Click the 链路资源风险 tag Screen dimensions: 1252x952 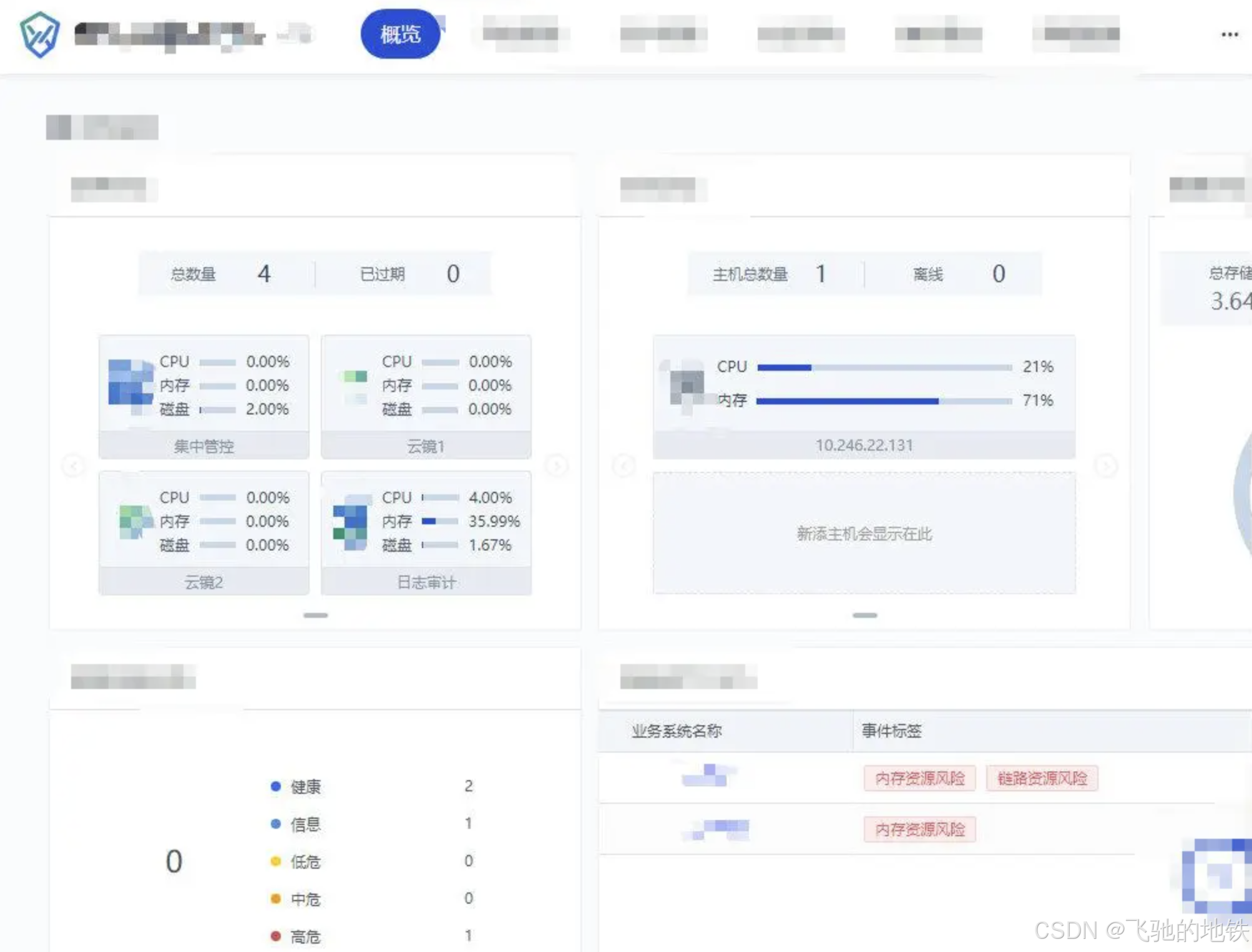(x=1042, y=778)
